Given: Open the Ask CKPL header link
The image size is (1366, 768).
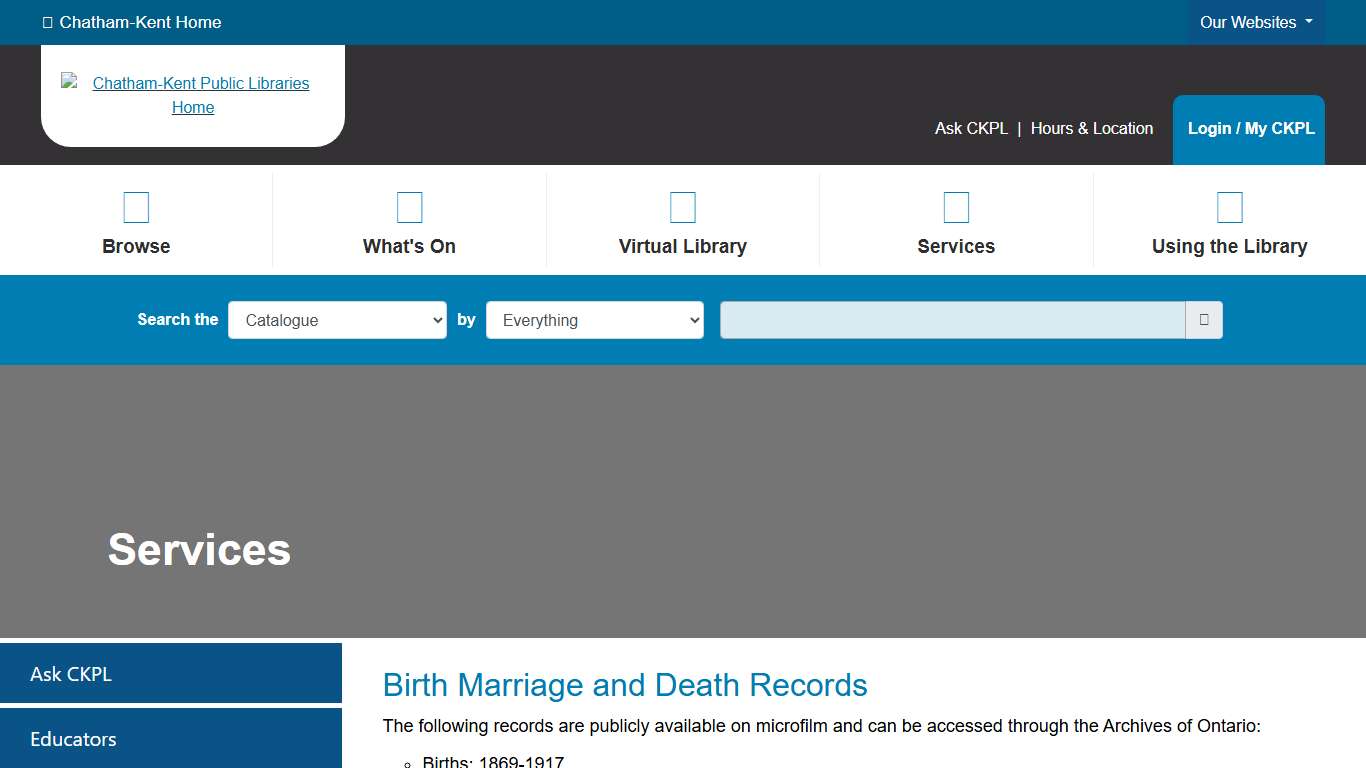Looking at the screenshot, I should [x=971, y=128].
